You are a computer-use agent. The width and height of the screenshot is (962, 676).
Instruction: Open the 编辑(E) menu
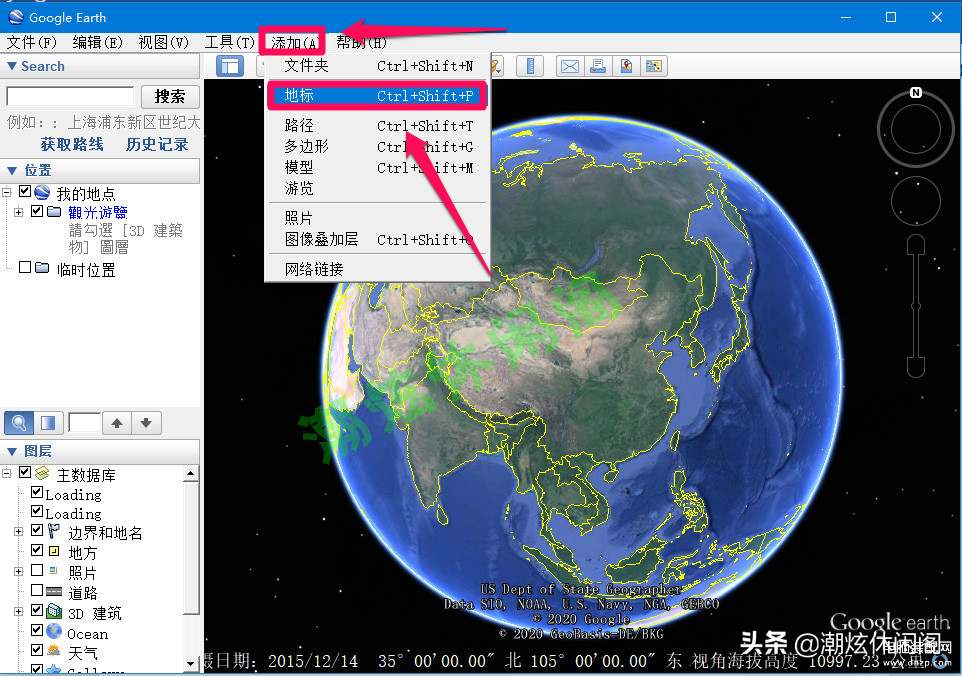coord(97,42)
